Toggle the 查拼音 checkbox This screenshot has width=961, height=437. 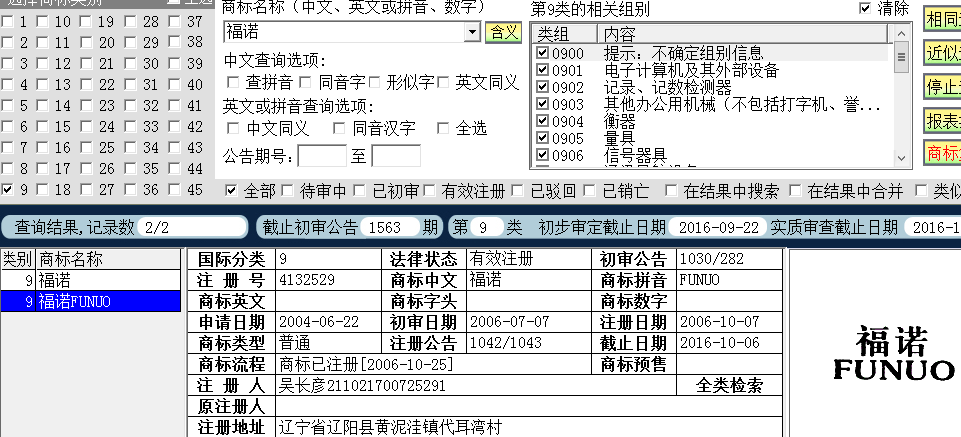pyautogui.click(x=233, y=82)
